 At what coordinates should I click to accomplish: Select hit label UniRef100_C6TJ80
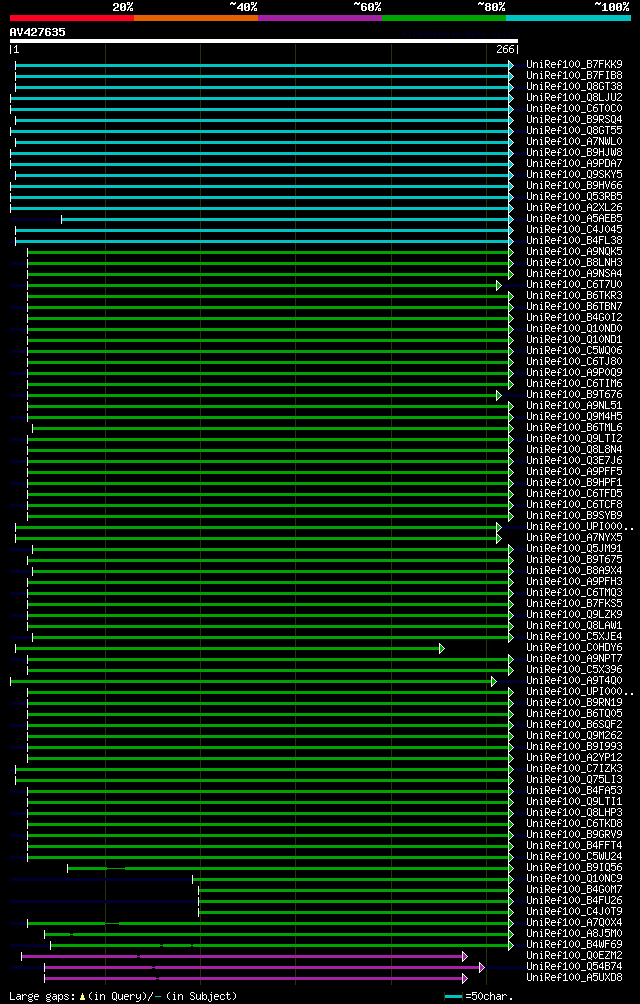(x=574, y=361)
